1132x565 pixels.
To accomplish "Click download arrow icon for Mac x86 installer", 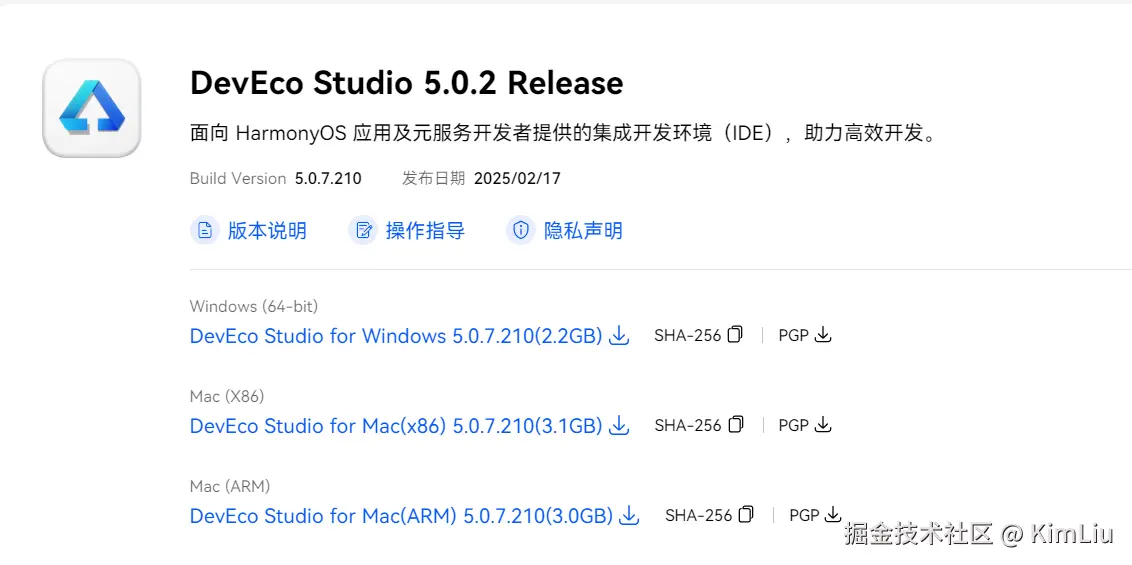I will (620, 426).
